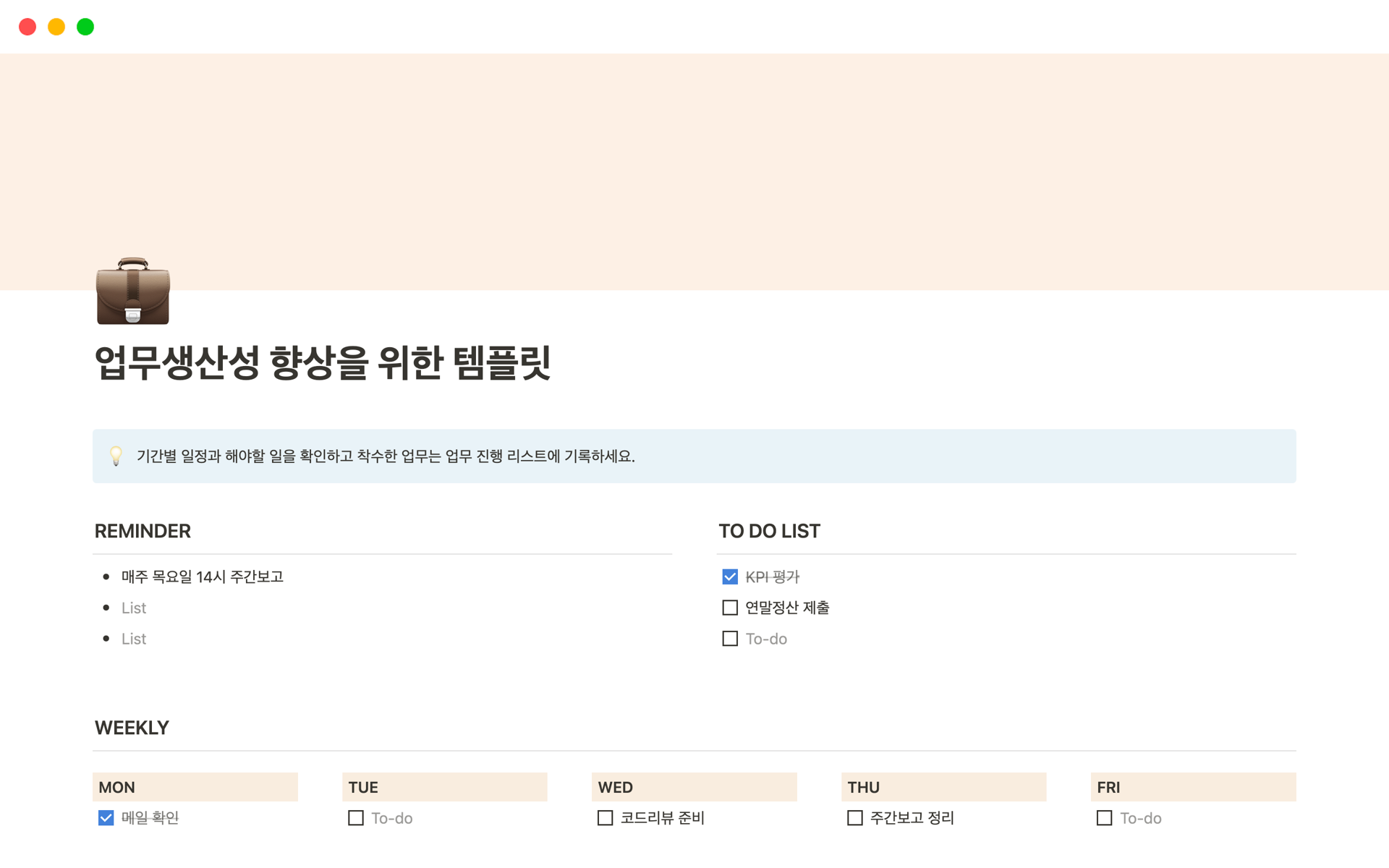Click the 매주 목요일 14시 주간보고 bullet text
The image size is (1389, 868).
tap(203, 576)
